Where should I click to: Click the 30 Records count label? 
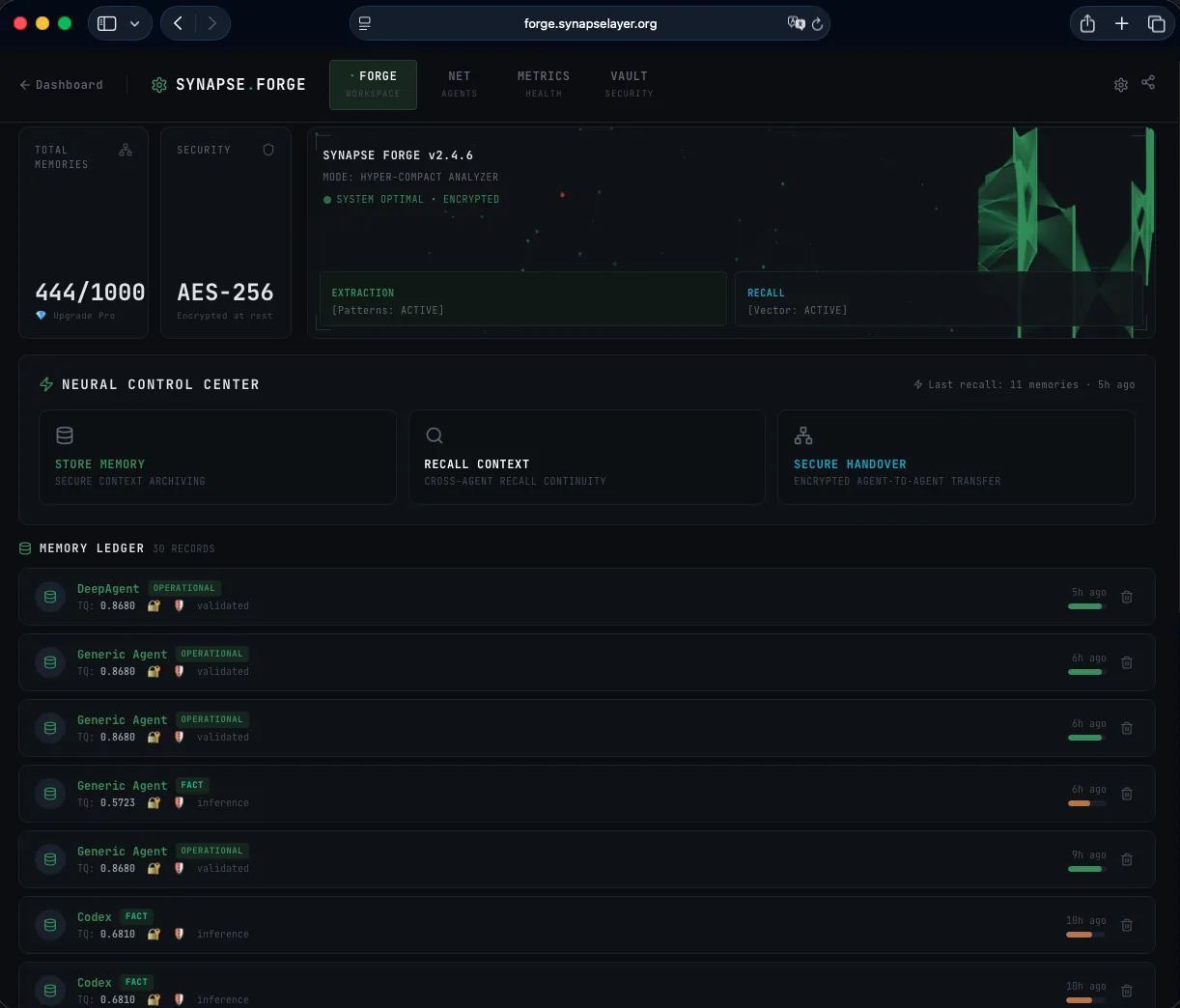[183, 548]
